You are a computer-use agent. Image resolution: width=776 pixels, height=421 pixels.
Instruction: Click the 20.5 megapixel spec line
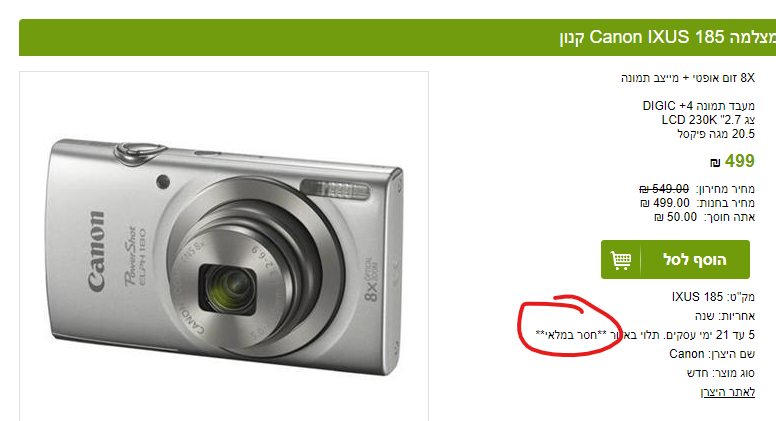(716, 134)
